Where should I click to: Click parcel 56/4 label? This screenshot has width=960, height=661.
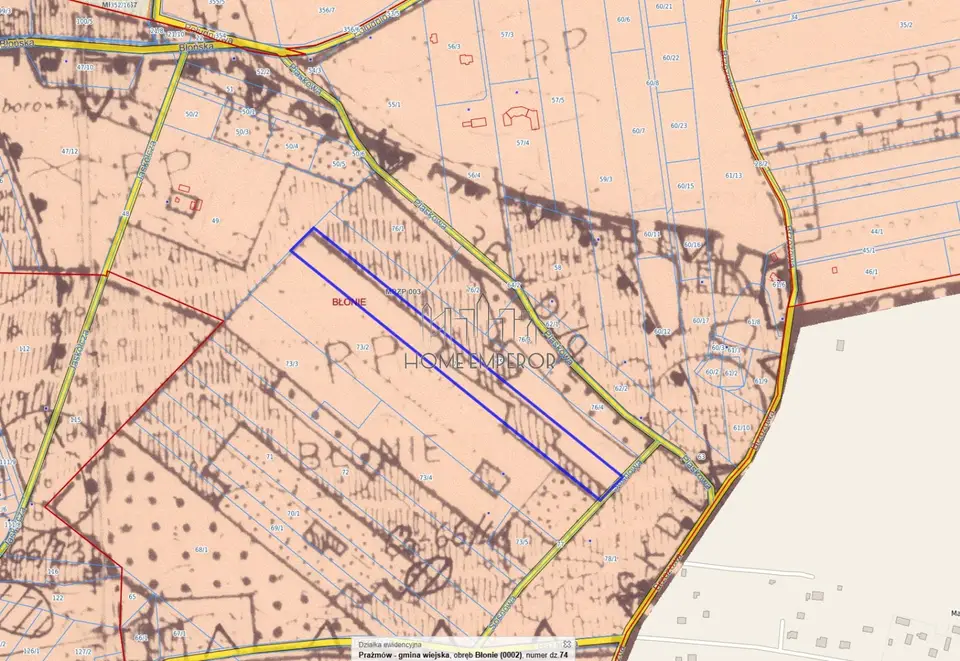tap(474, 175)
